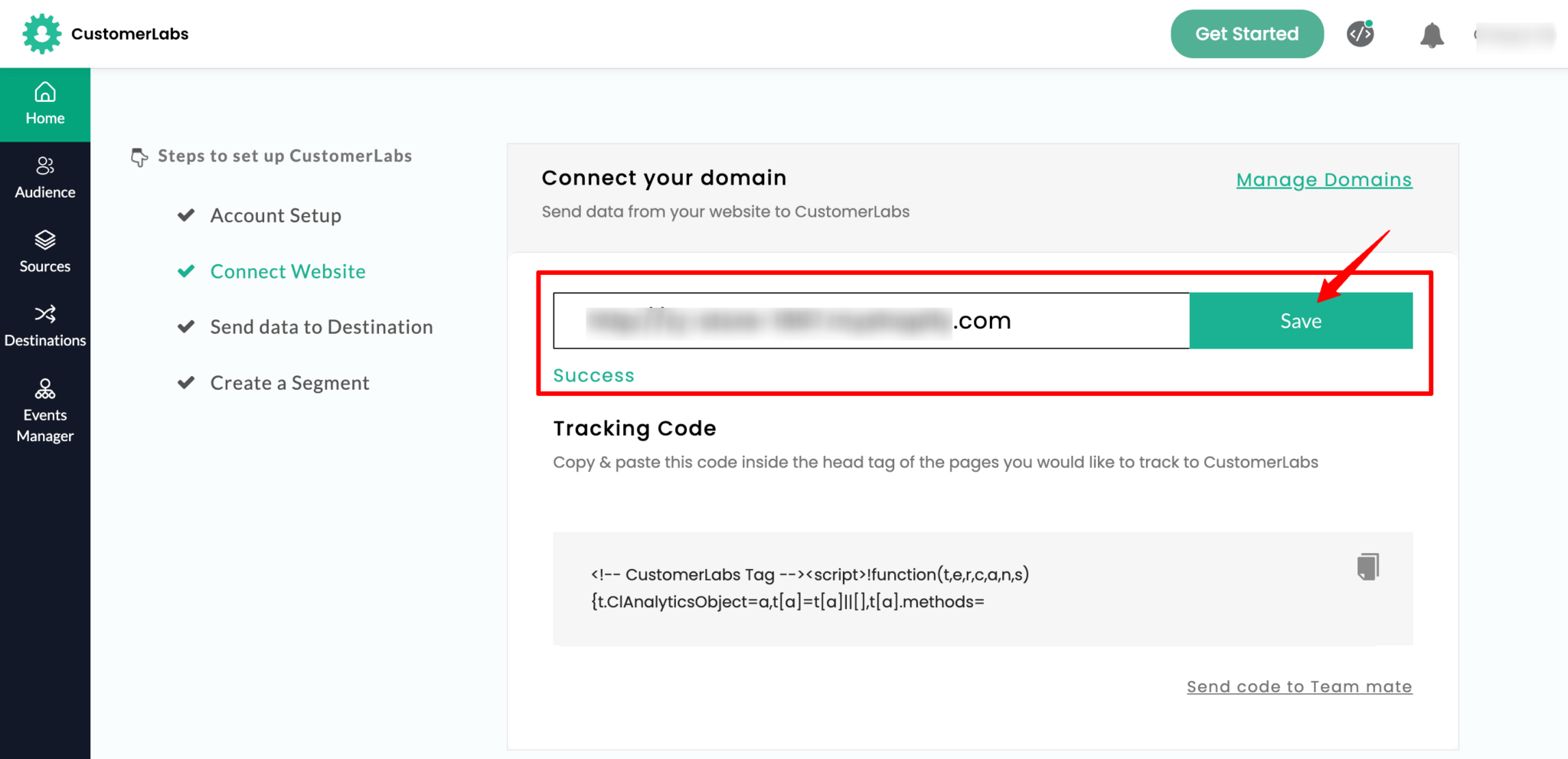1568x759 pixels.
Task: Open the developer code icon in top bar
Action: [x=1361, y=34]
